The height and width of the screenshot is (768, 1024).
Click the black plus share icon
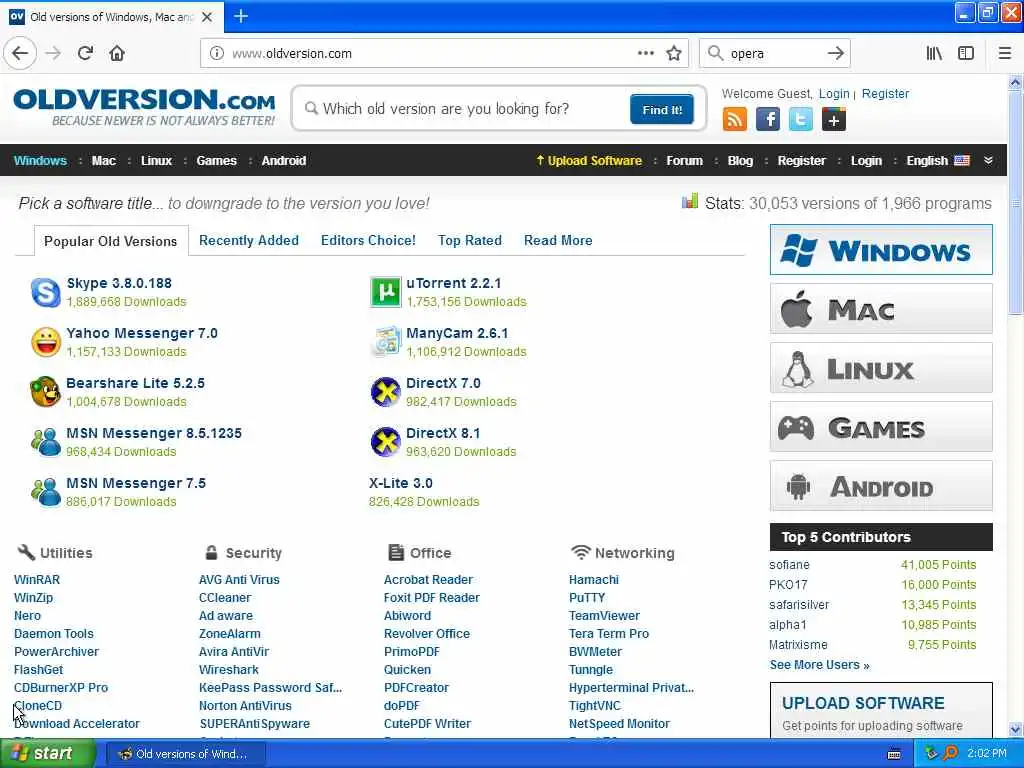(834, 120)
